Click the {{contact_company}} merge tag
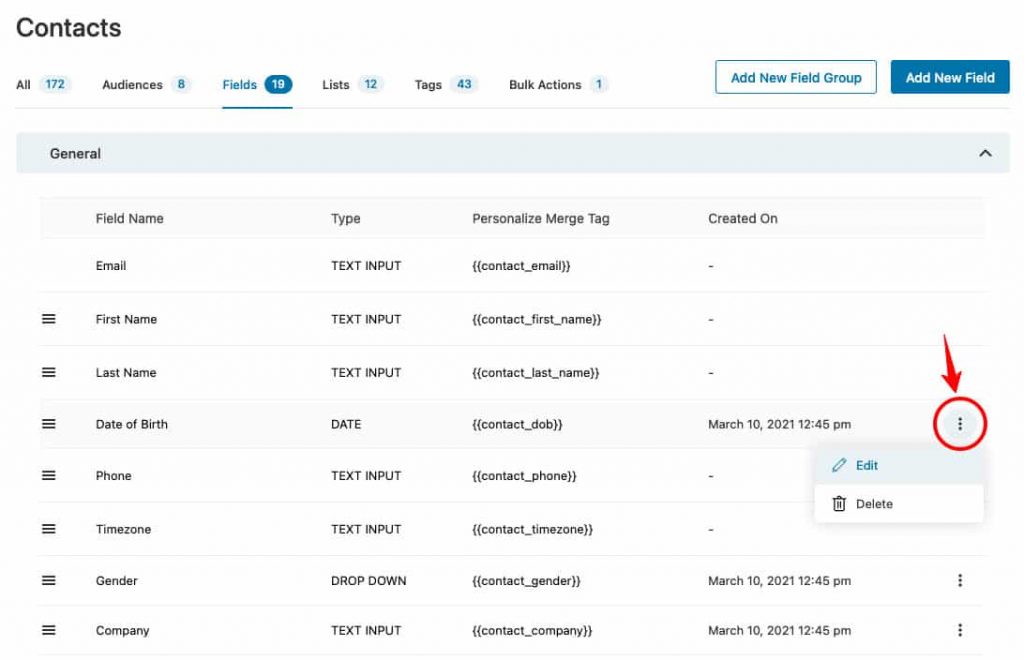Viewport: 1024px width, 661px height. [532, 631]
